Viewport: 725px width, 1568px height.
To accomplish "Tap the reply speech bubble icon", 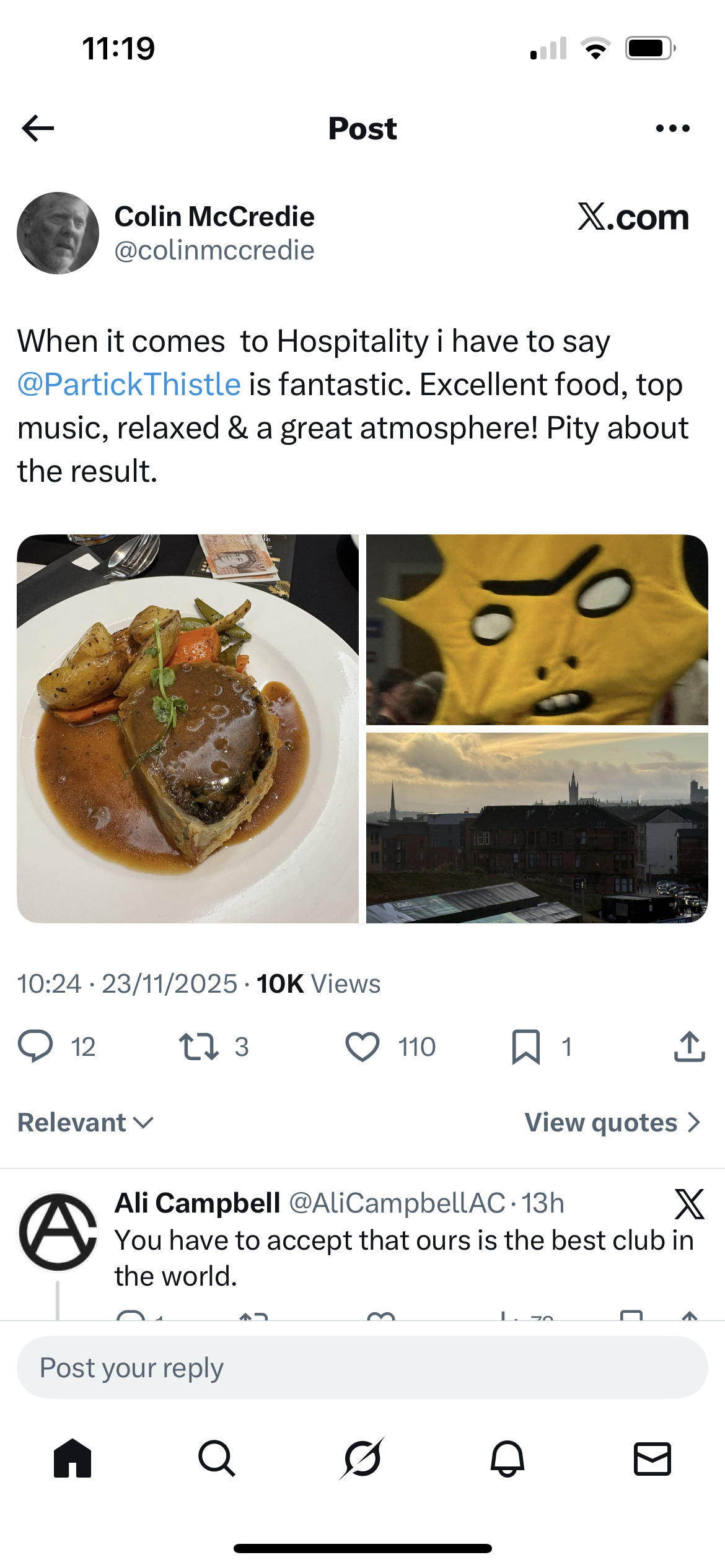I will [x=35, y=1047].
